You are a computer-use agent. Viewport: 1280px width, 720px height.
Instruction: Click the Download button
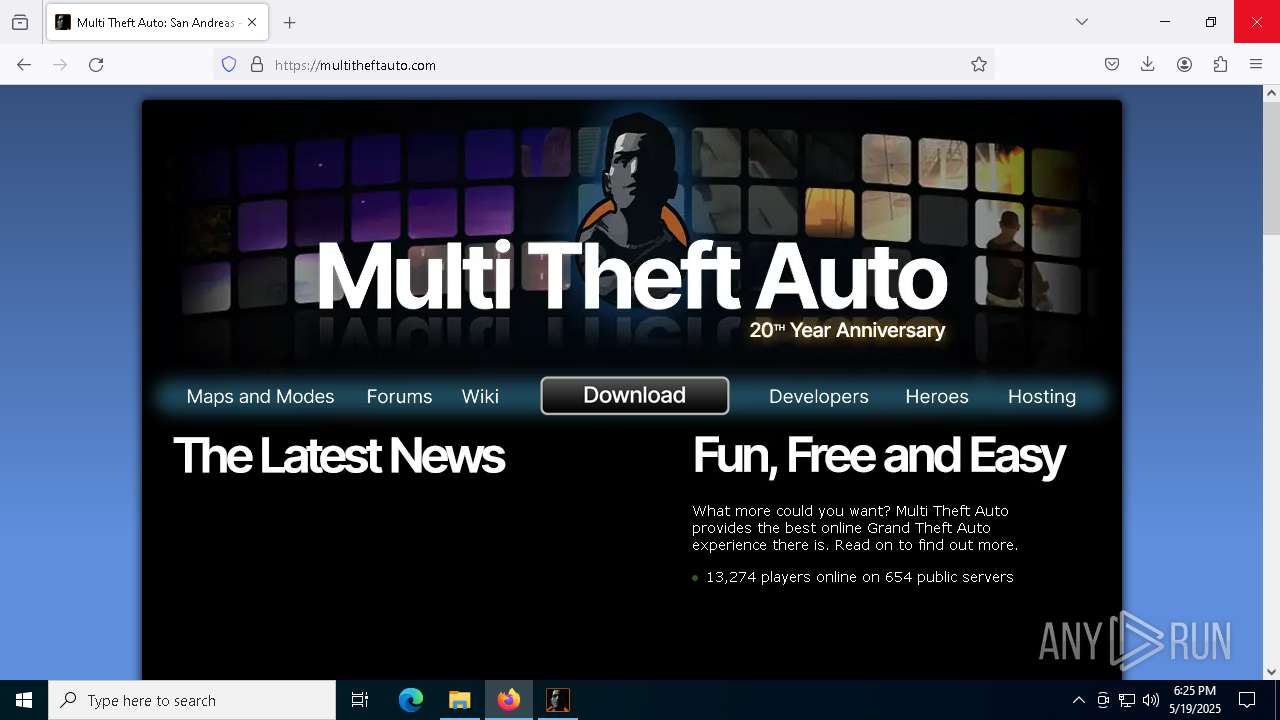[635, 395]
